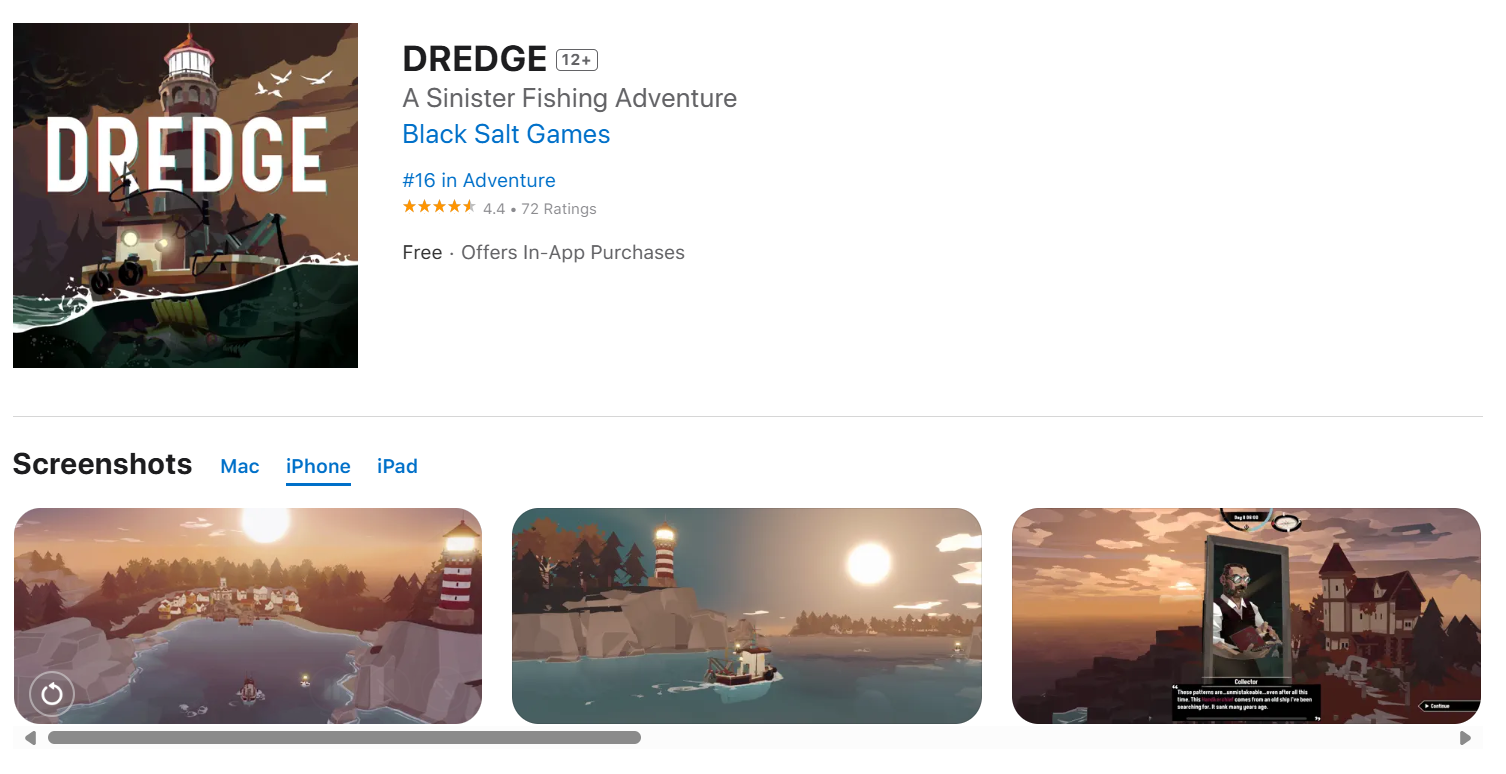
Task: Click the horizontal scrollbar thumb under screenshots
Action: pos(344,738)
